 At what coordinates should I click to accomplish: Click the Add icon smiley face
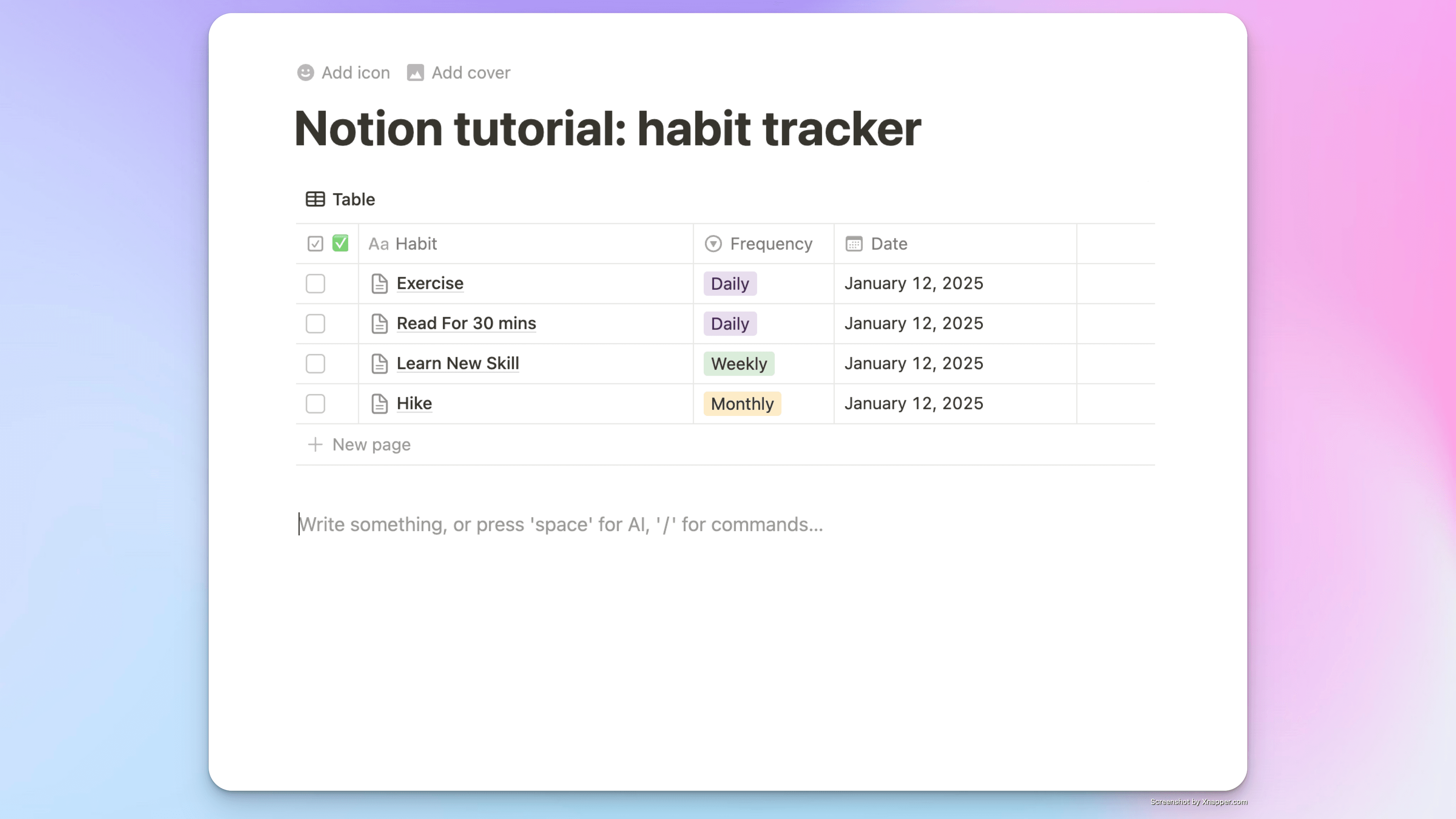coord(305,73)
